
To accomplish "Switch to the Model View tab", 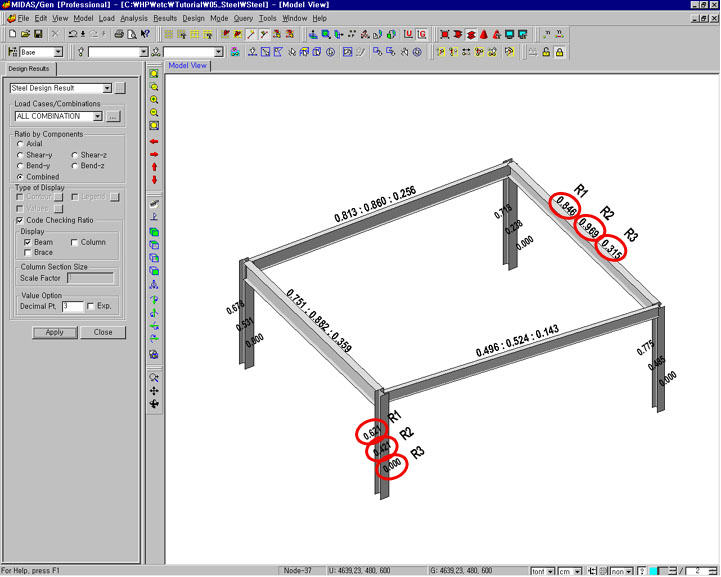I will 187,66.
